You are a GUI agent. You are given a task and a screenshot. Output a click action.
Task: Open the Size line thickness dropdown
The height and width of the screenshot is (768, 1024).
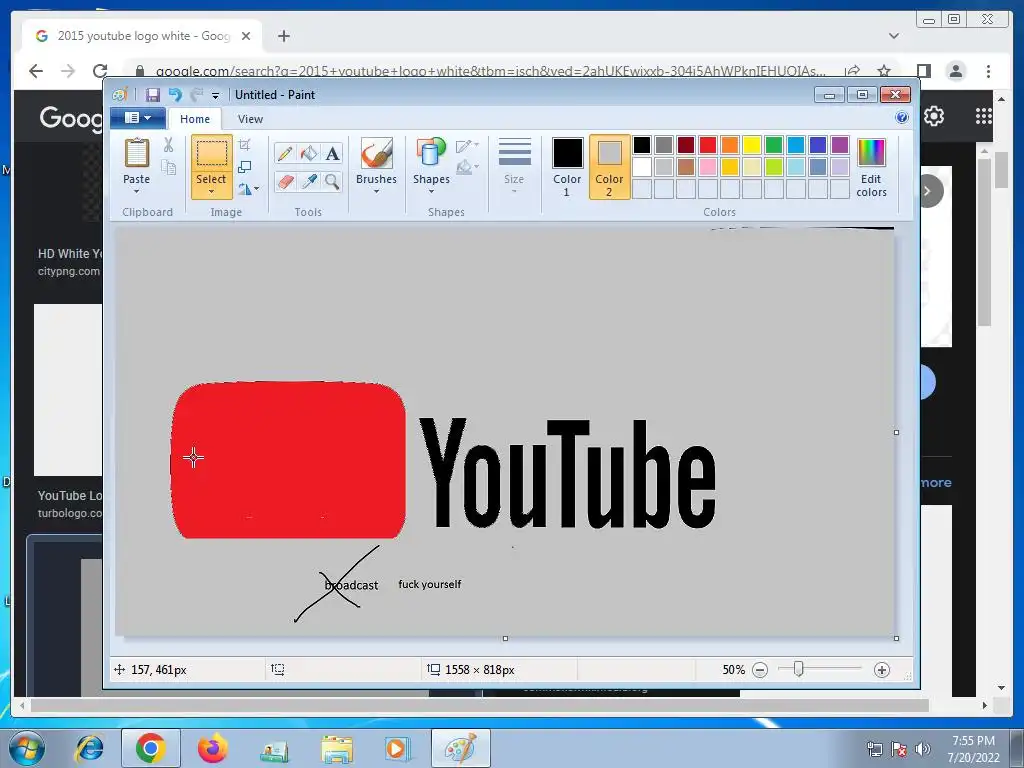[x=514, y=166]
